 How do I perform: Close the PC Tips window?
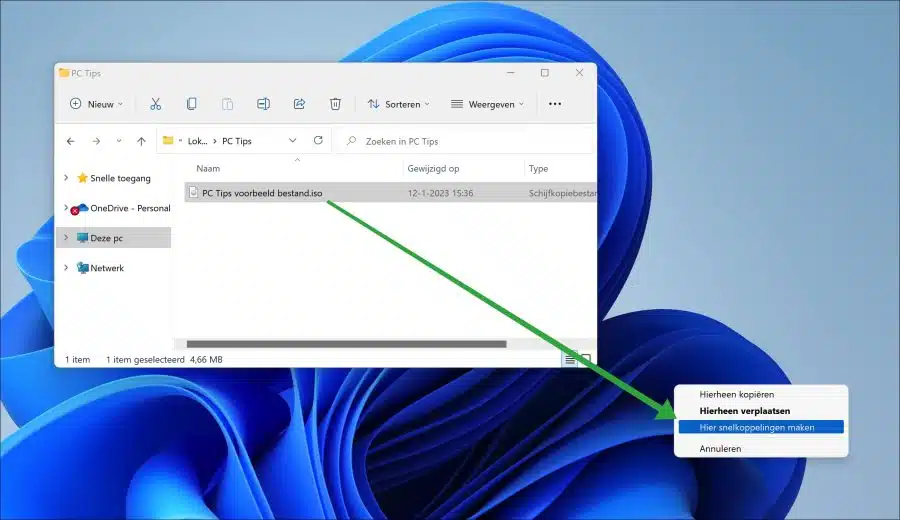click(579, 73)
